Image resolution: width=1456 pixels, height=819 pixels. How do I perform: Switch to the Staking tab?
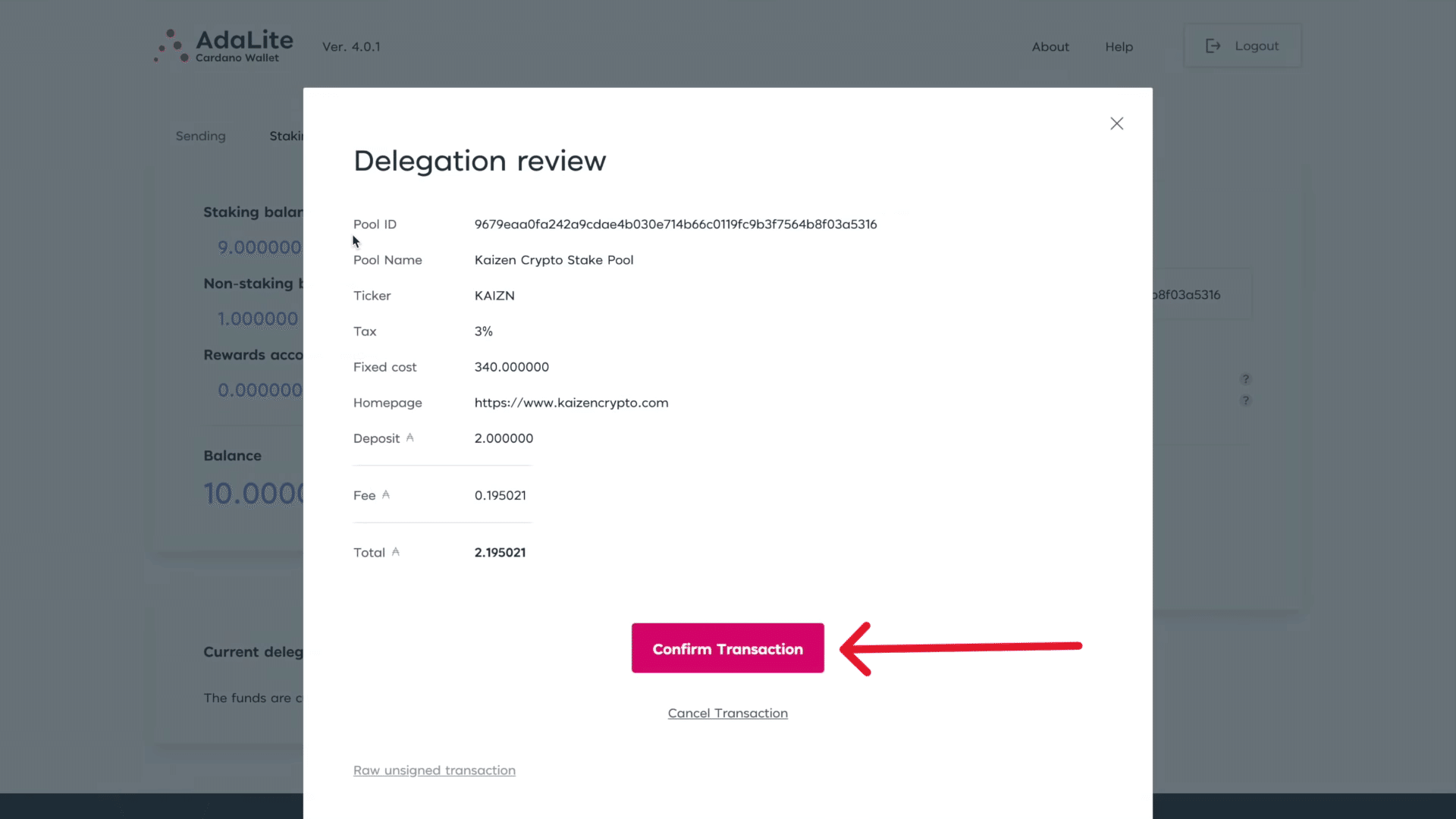(x=287, y=136)
